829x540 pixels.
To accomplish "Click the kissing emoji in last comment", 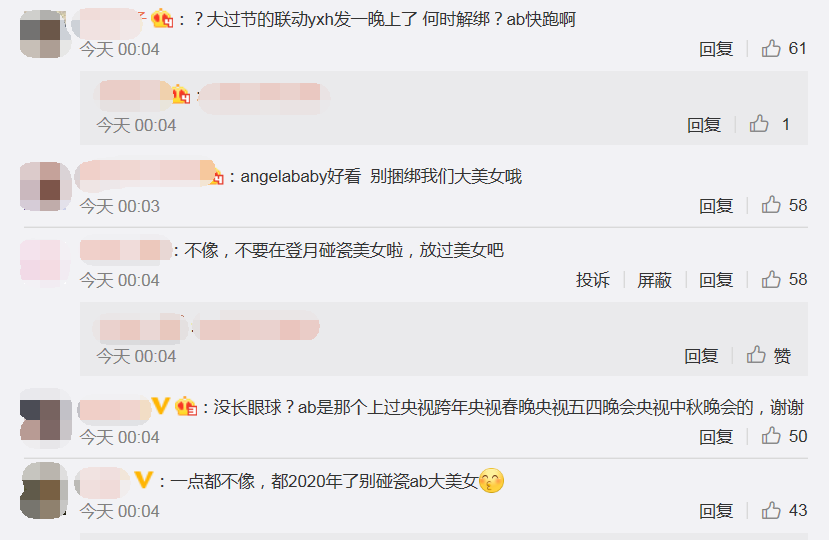I will (x=491, y=481).
